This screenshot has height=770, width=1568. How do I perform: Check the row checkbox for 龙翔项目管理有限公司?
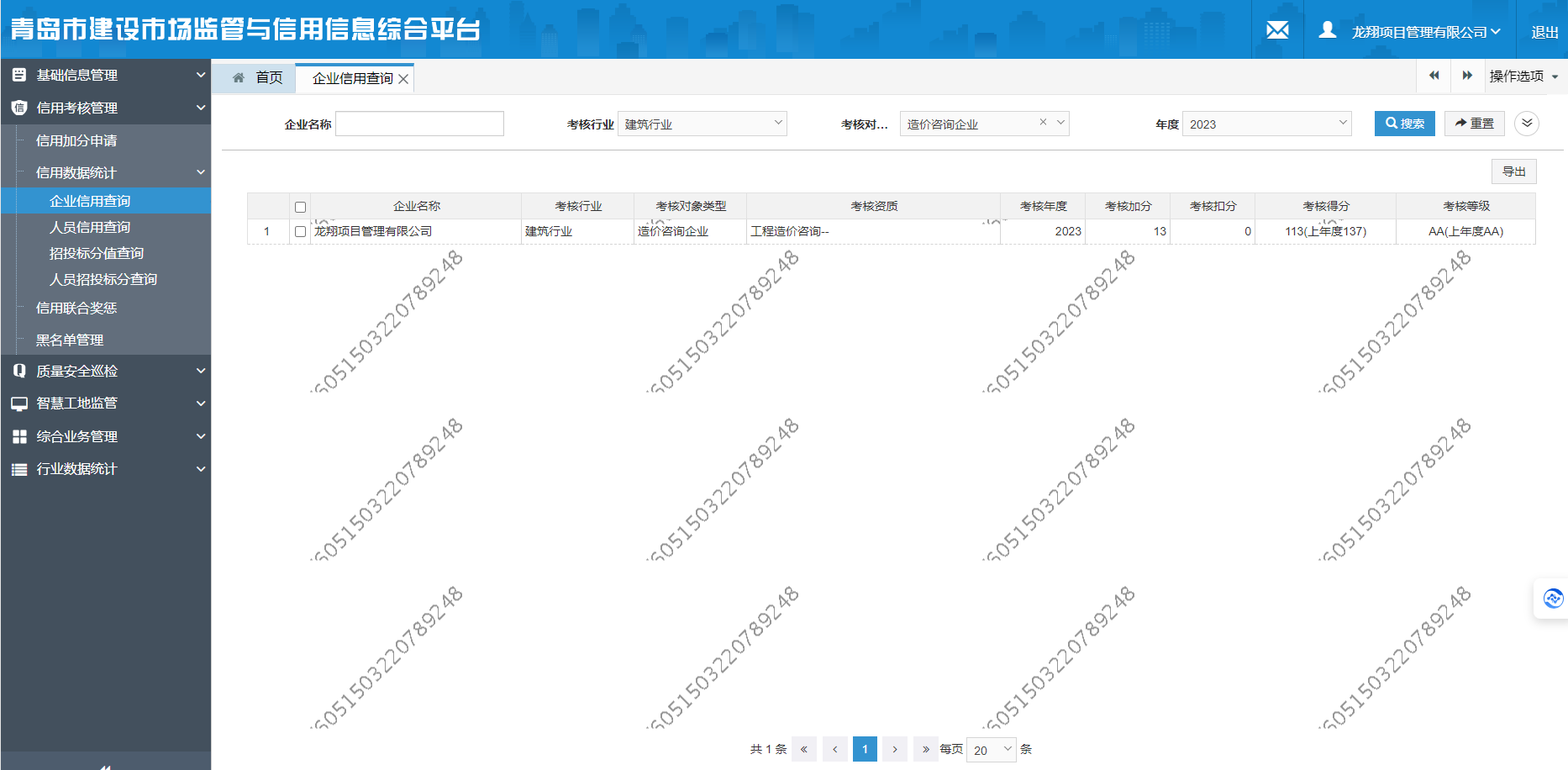click(300, 231)
